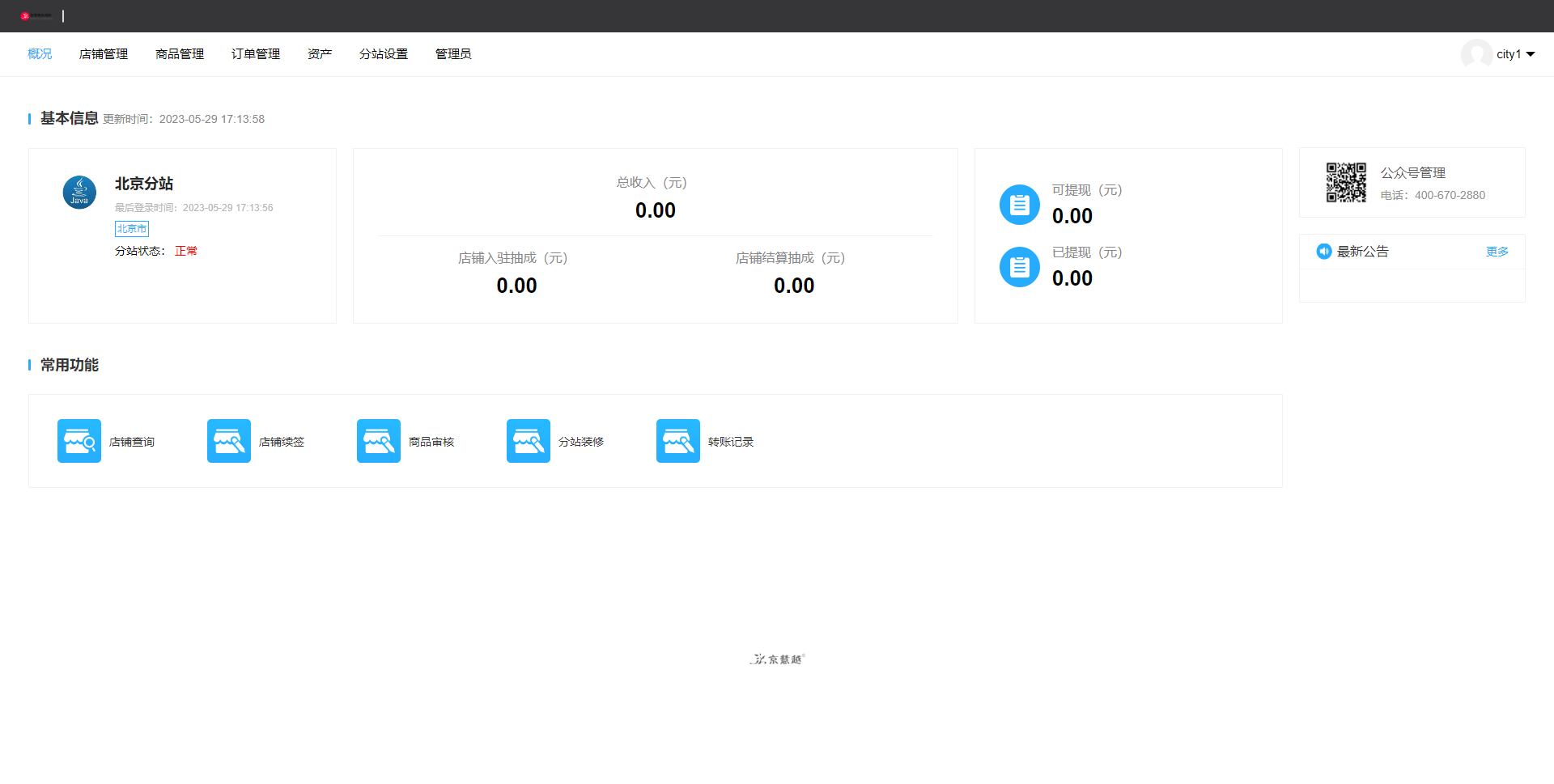The height and width of the screenshot is (784, 1554).
Task: Click the 可提现 clipboard icon
Action: 1020,205
